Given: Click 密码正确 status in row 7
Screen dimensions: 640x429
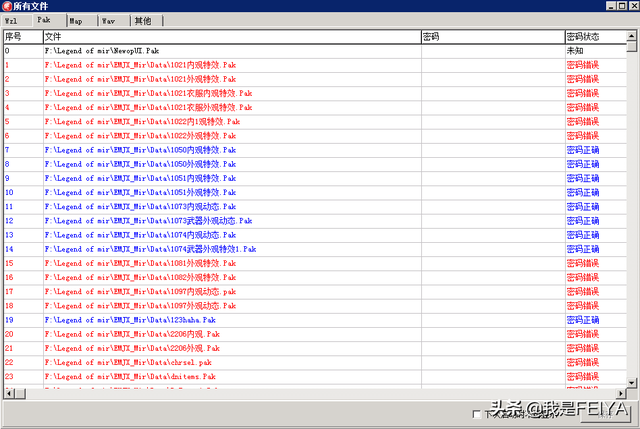Looking at the screenshot, I should [583, 150].
